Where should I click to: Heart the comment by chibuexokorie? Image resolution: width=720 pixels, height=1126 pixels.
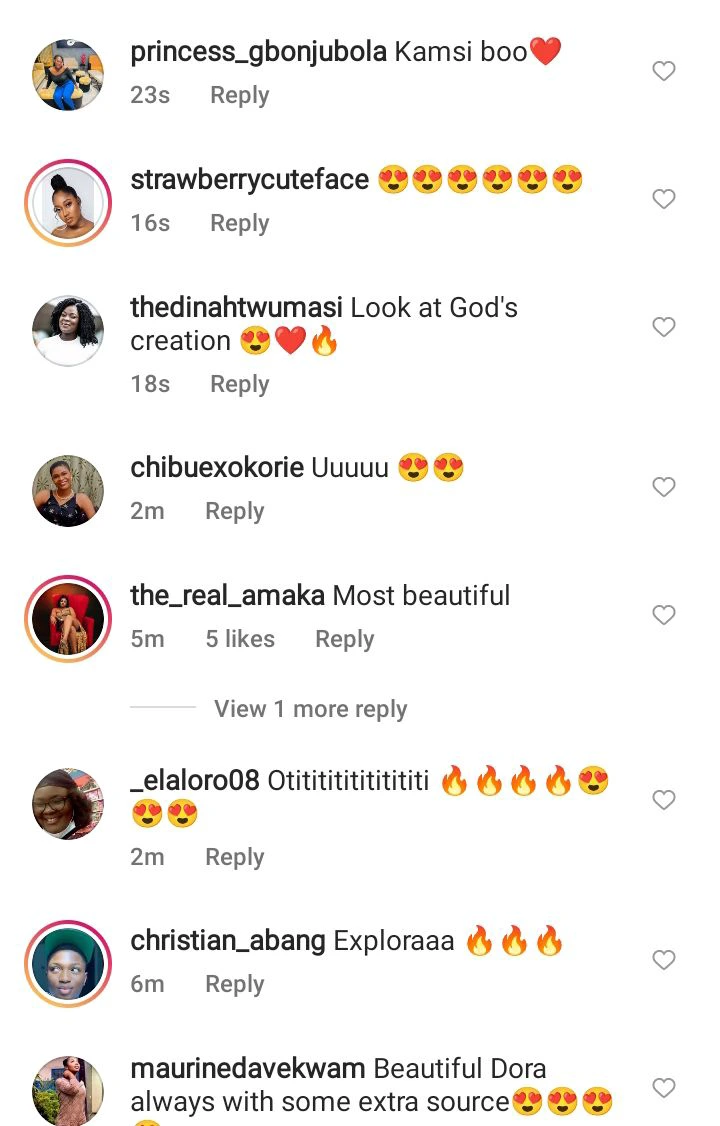coord(664,487)
